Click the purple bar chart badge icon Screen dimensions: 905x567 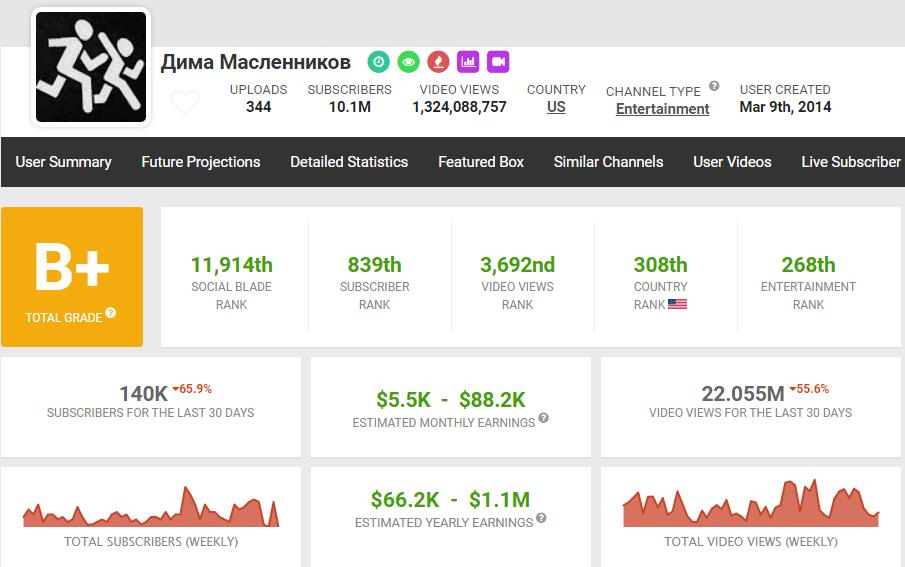click(x=468, y=62)
